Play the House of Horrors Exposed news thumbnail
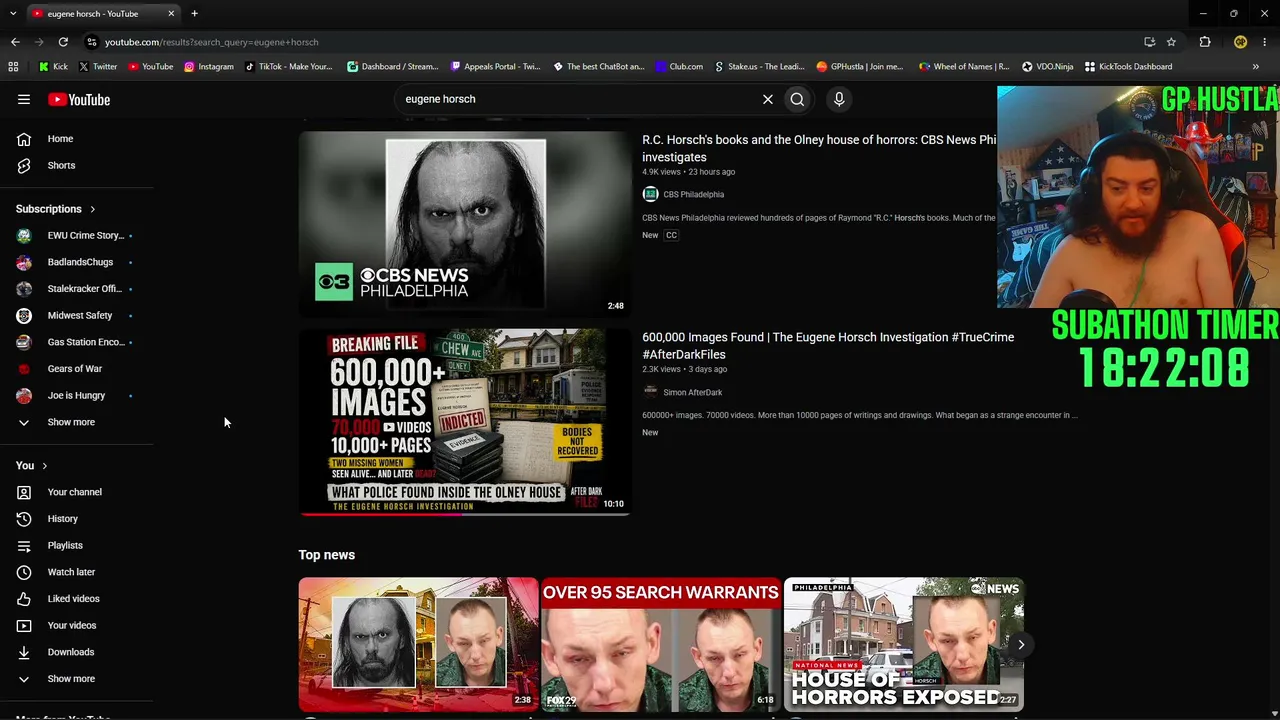This screenshot has width=1280, height=720. [x=904, y=644]
